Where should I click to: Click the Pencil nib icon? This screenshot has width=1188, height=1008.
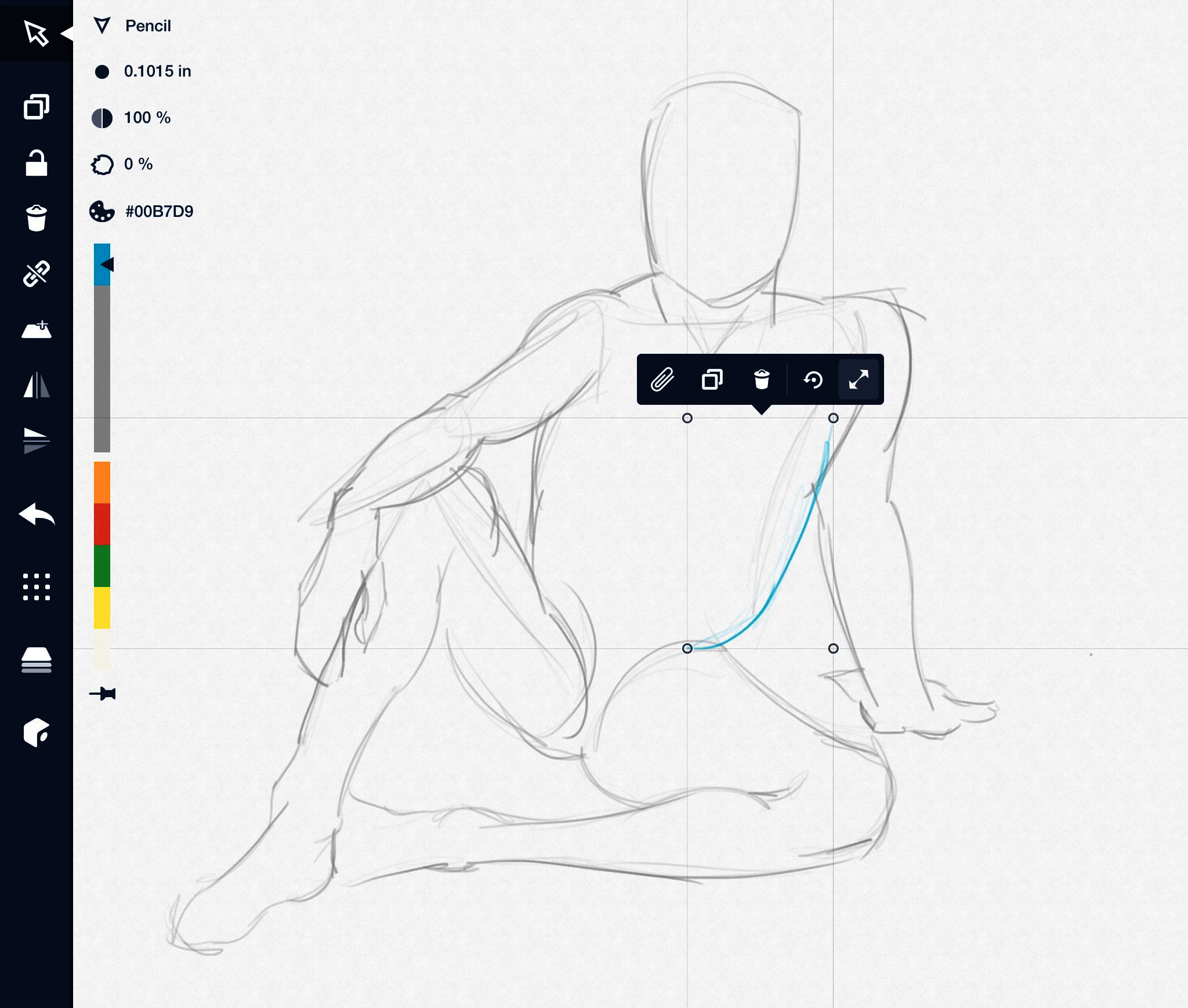102,26
